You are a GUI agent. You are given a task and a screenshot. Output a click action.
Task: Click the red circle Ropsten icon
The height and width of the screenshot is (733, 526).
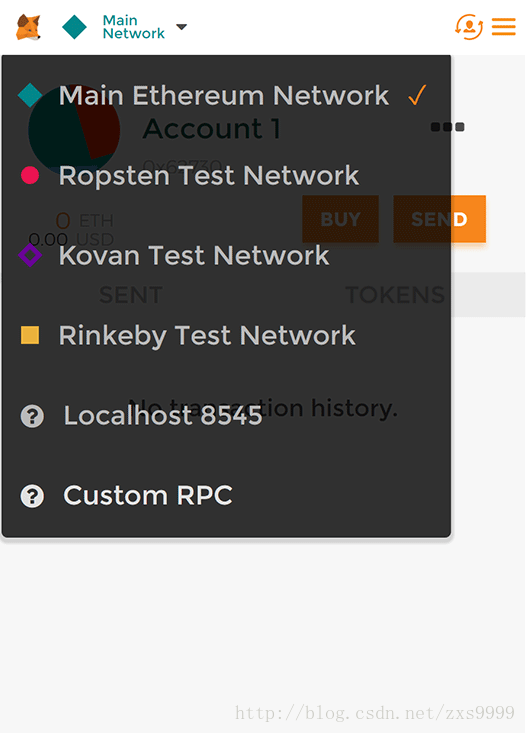click(x=30, y=175)
